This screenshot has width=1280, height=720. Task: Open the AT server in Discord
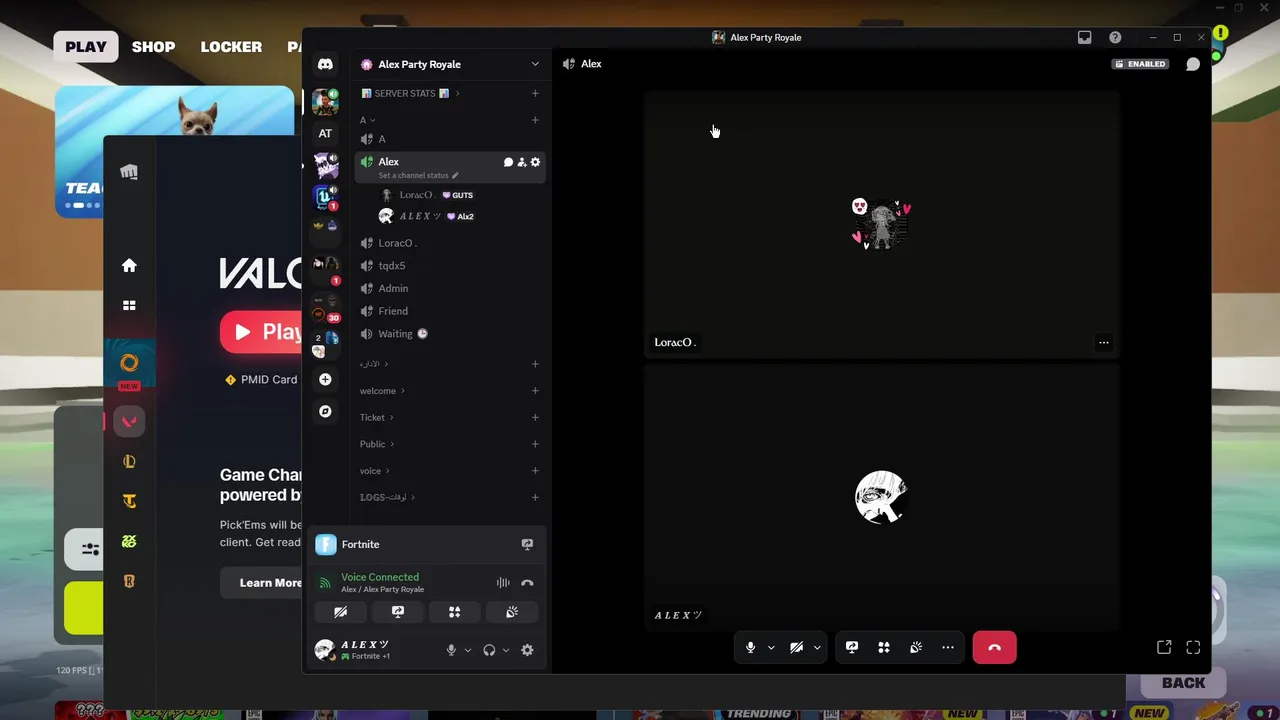[x=325, y=133]
